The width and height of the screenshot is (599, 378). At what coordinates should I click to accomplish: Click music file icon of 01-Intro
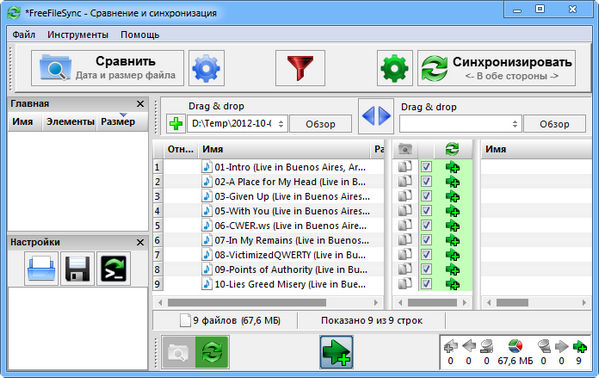[x=207, y=167]
